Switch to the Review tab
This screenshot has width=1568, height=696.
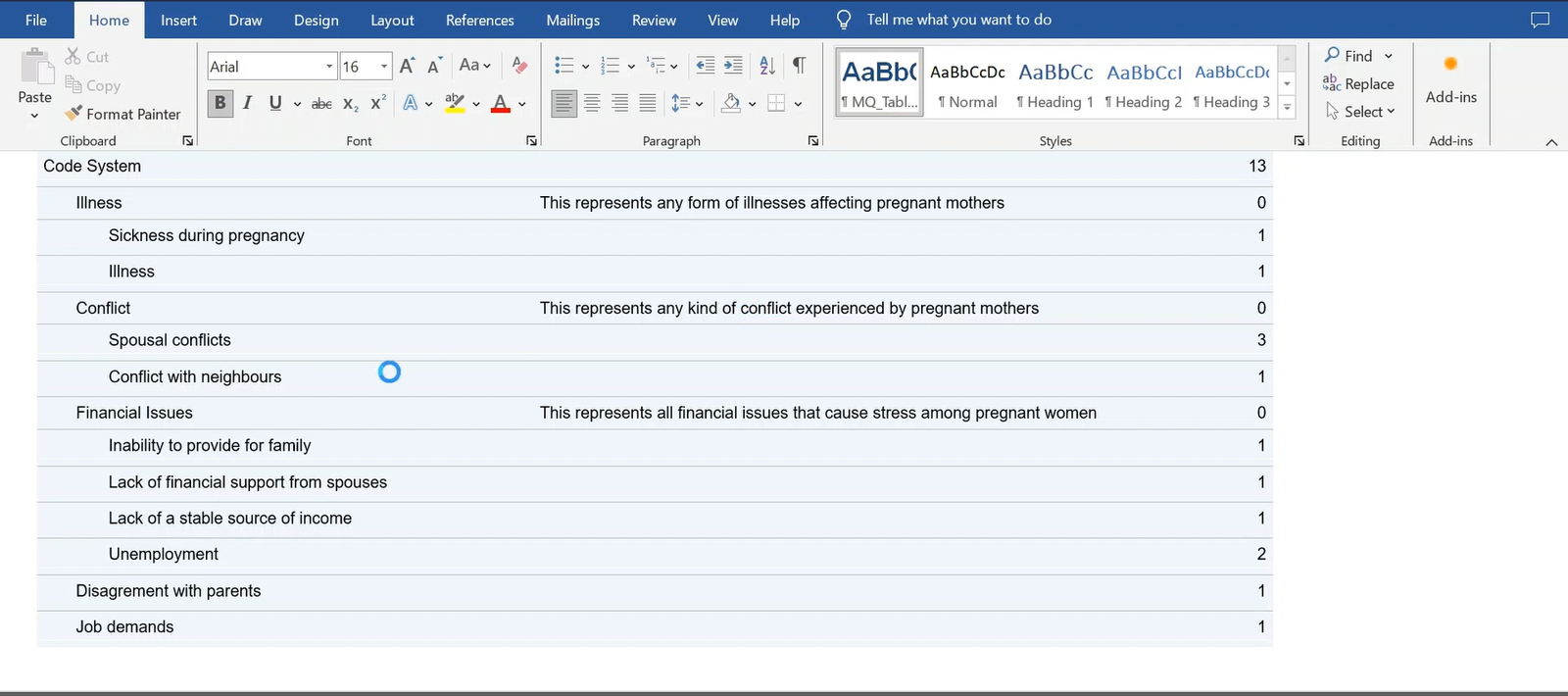point(654,20)
